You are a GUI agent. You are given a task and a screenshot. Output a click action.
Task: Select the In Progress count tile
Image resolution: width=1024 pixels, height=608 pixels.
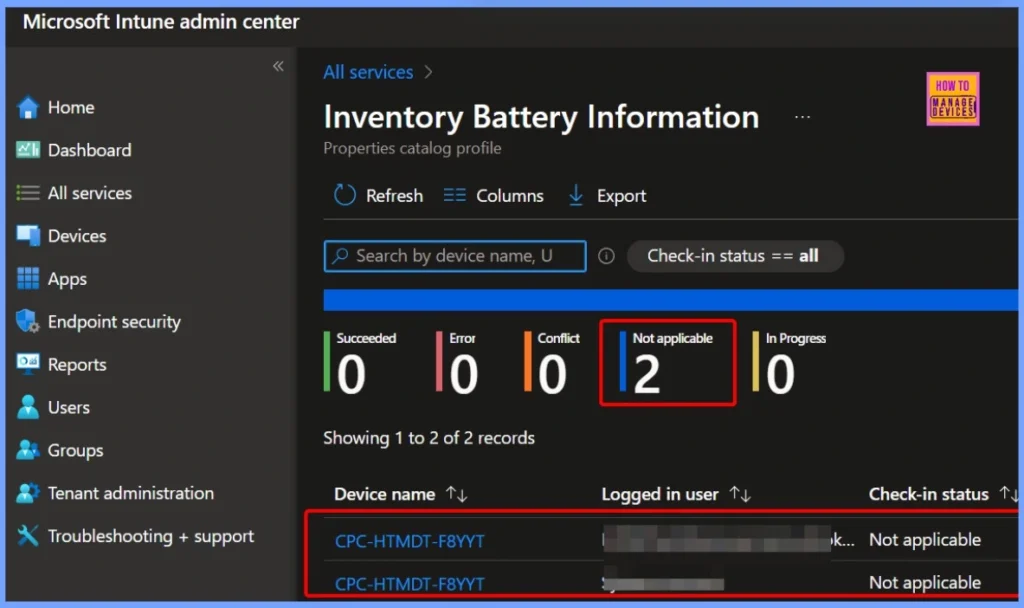789,363
